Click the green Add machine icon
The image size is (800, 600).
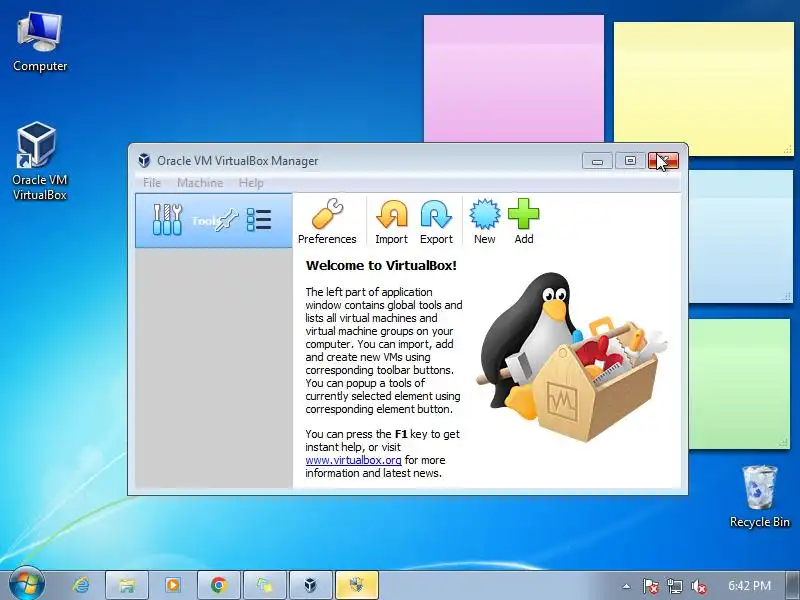523,221
